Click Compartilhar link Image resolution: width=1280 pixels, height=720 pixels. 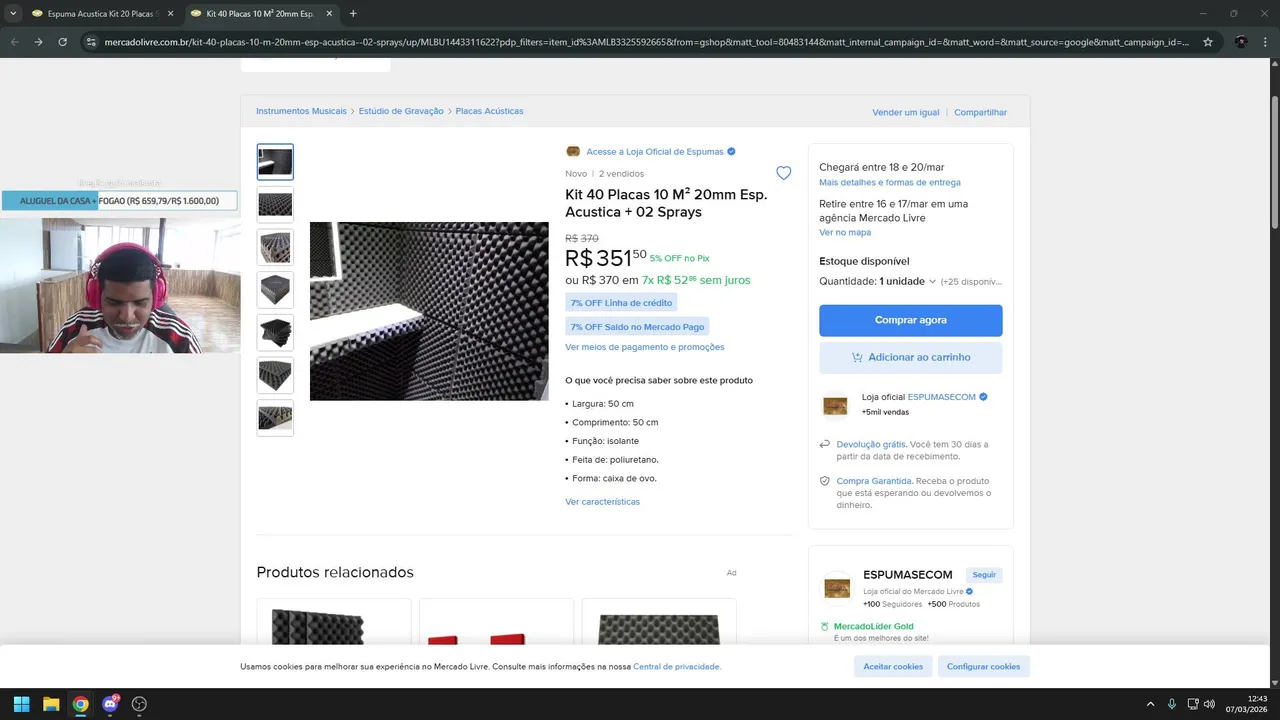(980, 112)
